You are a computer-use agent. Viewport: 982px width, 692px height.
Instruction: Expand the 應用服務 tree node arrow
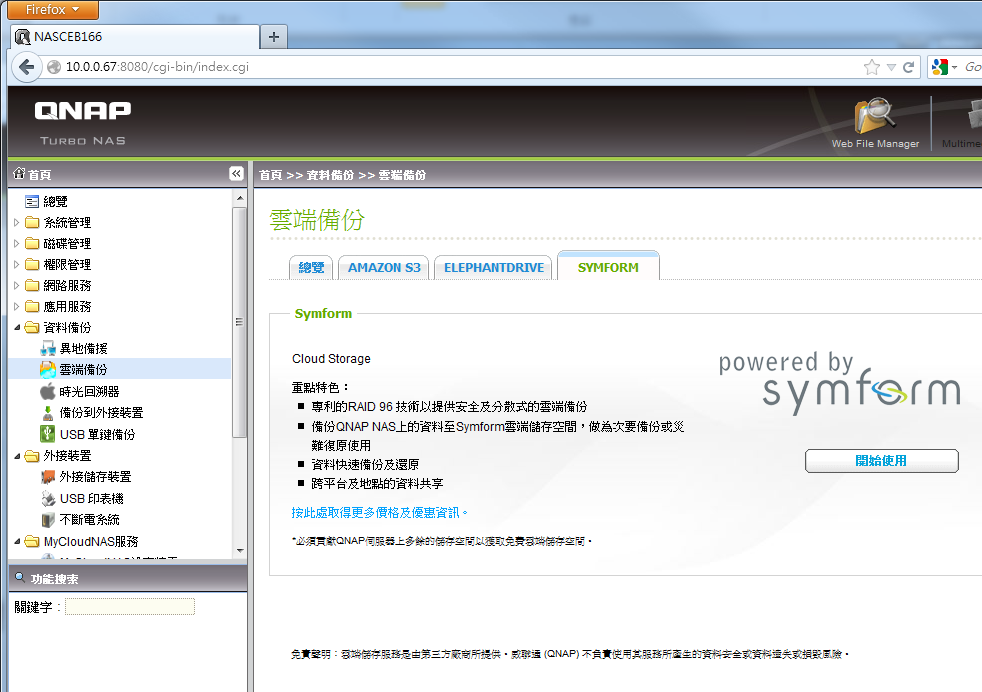click(16, 306)
